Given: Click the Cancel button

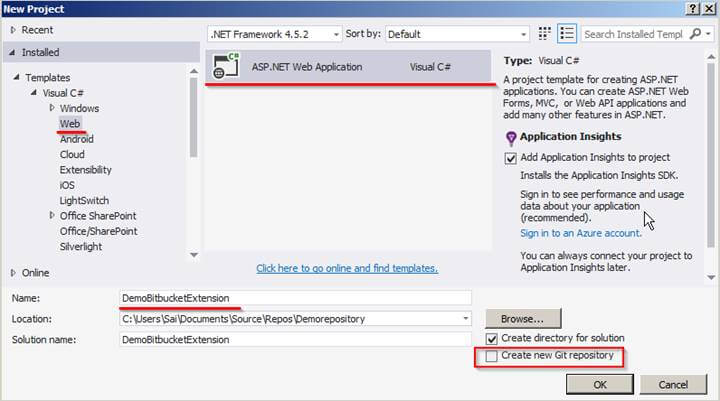Looking at the screenshot, I should [x=673, y=384].
